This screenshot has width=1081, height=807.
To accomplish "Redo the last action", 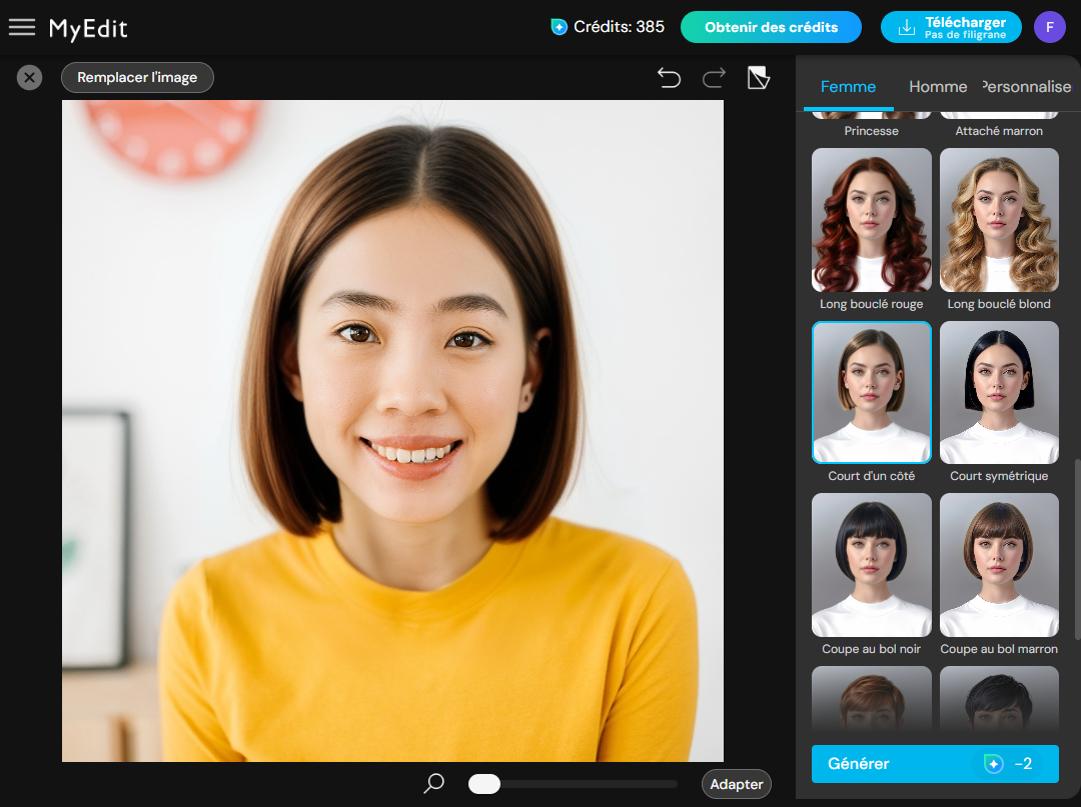I will pos(714,78).
